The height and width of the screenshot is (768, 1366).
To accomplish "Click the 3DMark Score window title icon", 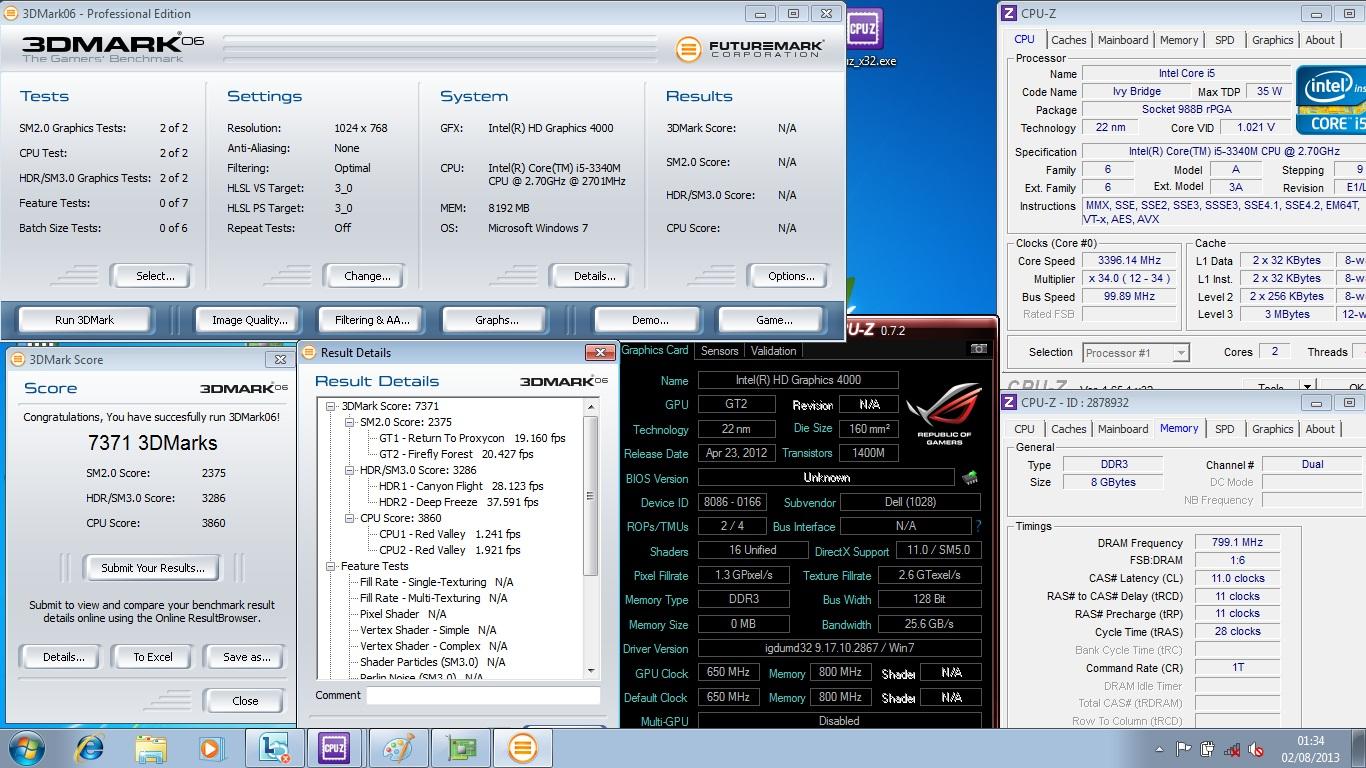I will [x=18, y=359].
